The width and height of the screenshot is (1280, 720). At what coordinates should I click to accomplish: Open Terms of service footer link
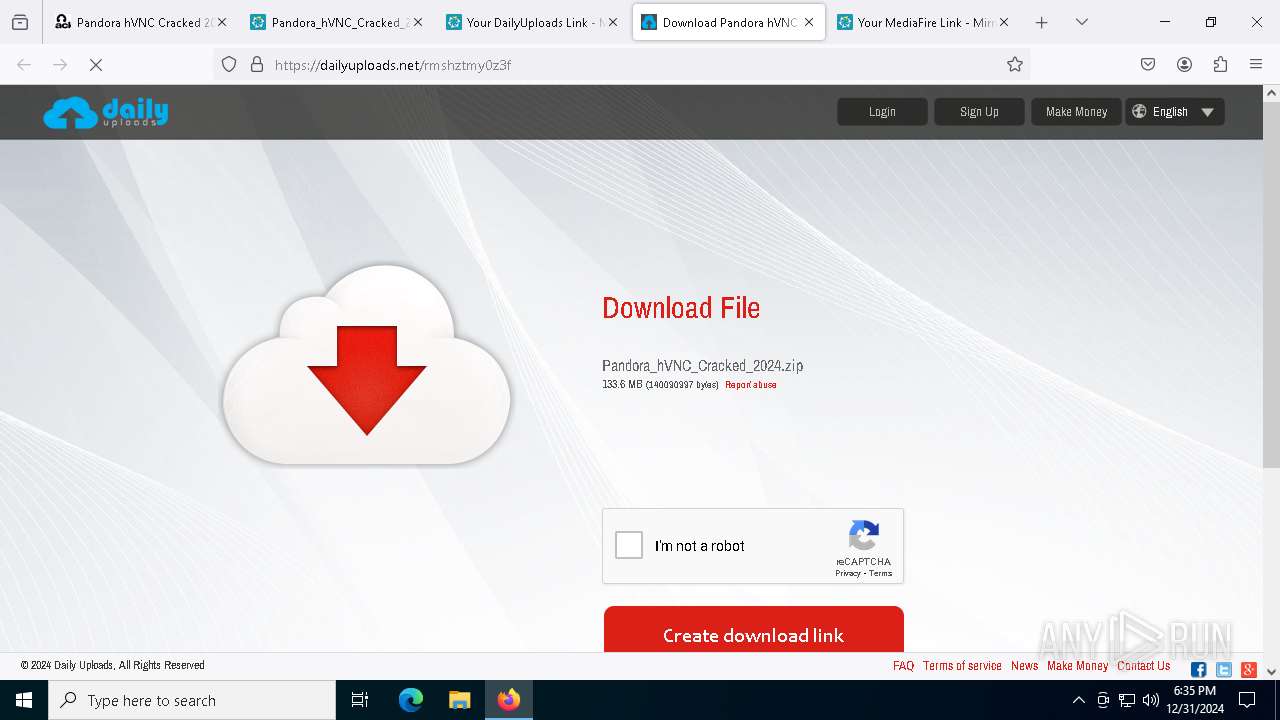click(x=962, y=666)
